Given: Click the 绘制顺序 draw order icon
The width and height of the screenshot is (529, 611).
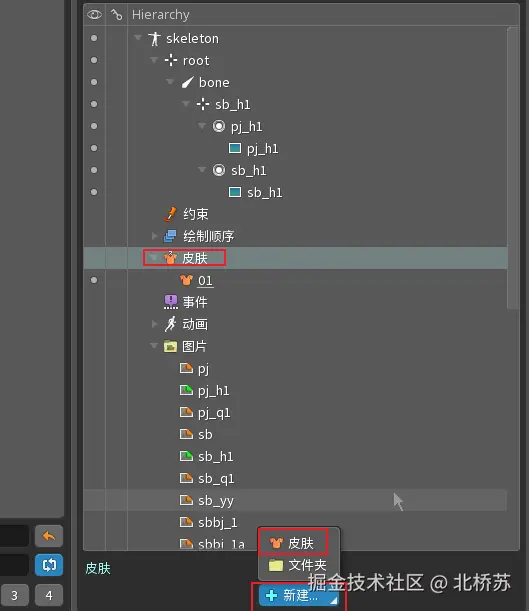Looking at the screenshot, I should coord(170,236).
